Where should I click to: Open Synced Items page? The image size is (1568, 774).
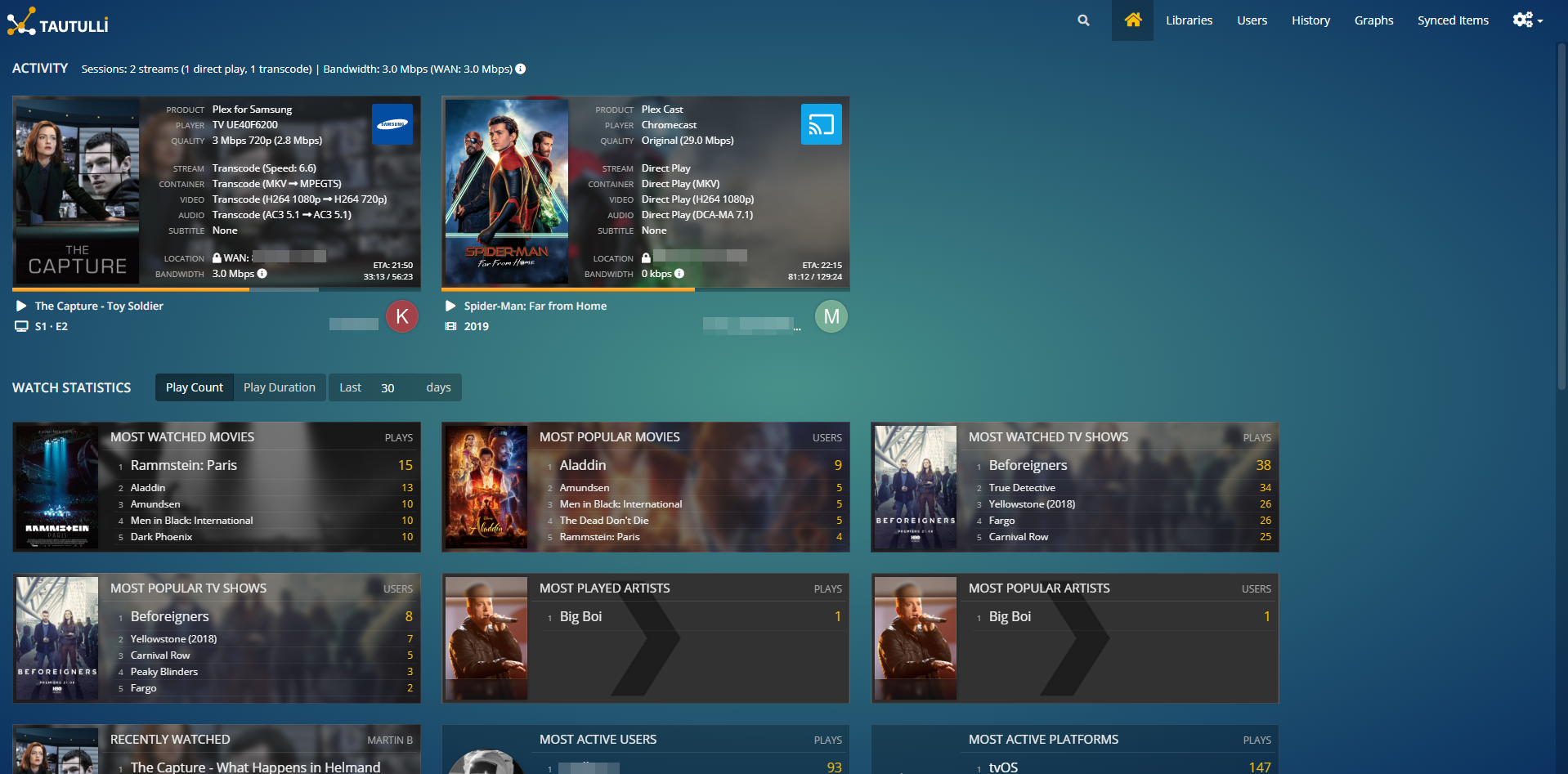(x=1453, y=20)
